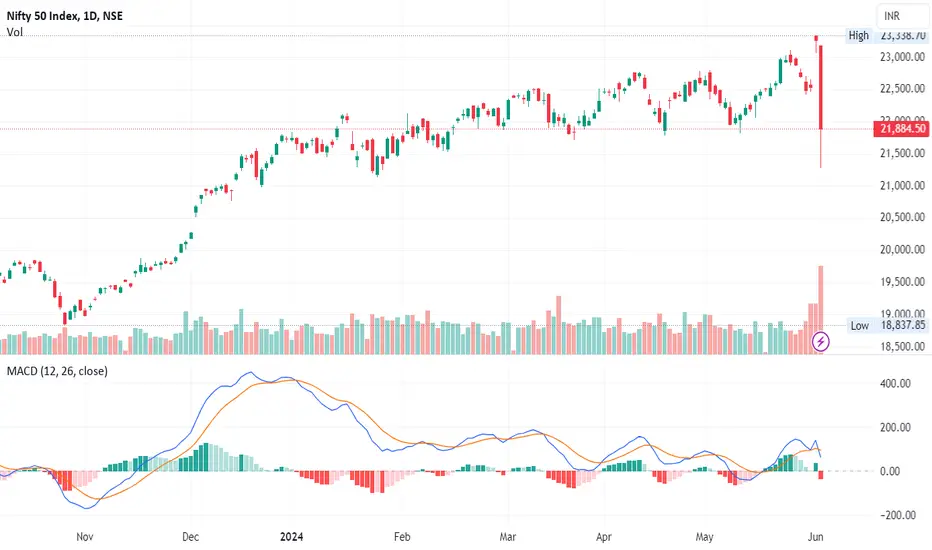Click the Apr label on time axis
The height and width of the screenshot is (550, 932).
tap(603, 537)
